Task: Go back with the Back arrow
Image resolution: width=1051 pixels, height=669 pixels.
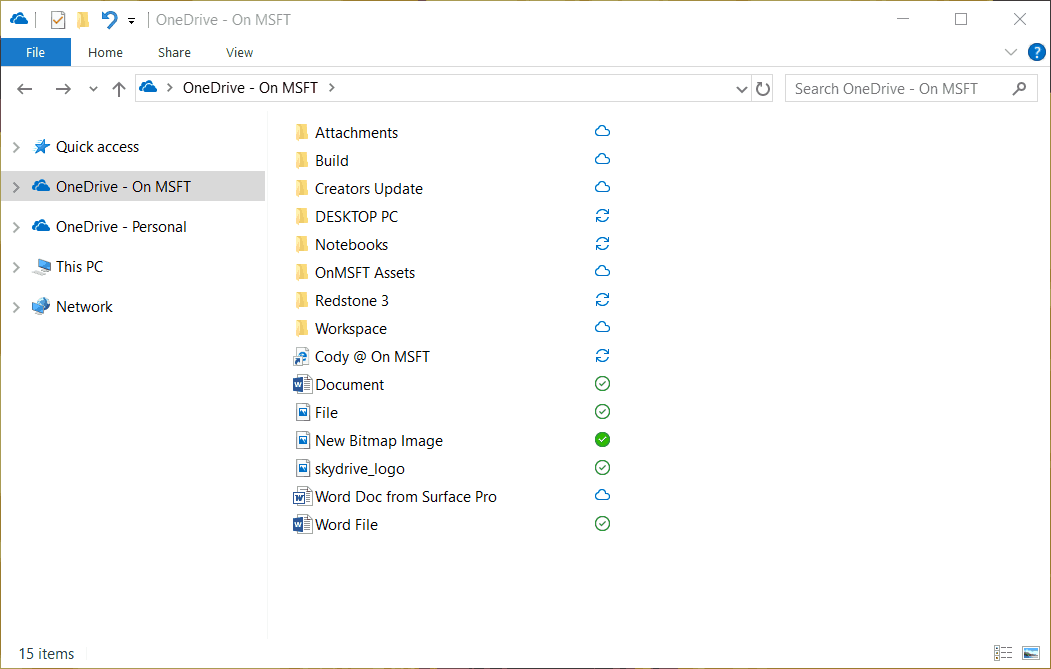Action: tap(25, 88)
